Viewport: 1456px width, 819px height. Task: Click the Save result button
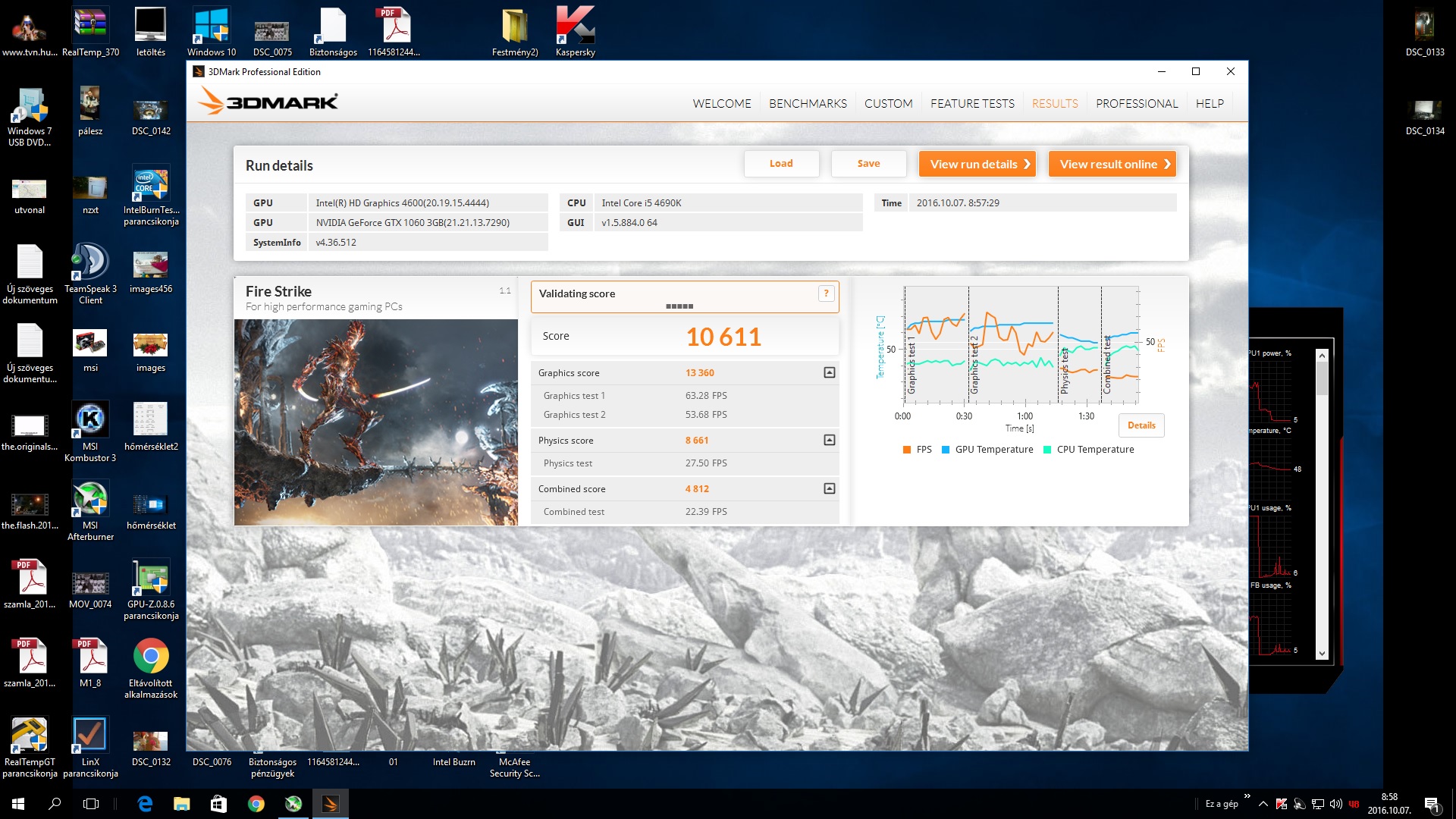coord(868,164)
